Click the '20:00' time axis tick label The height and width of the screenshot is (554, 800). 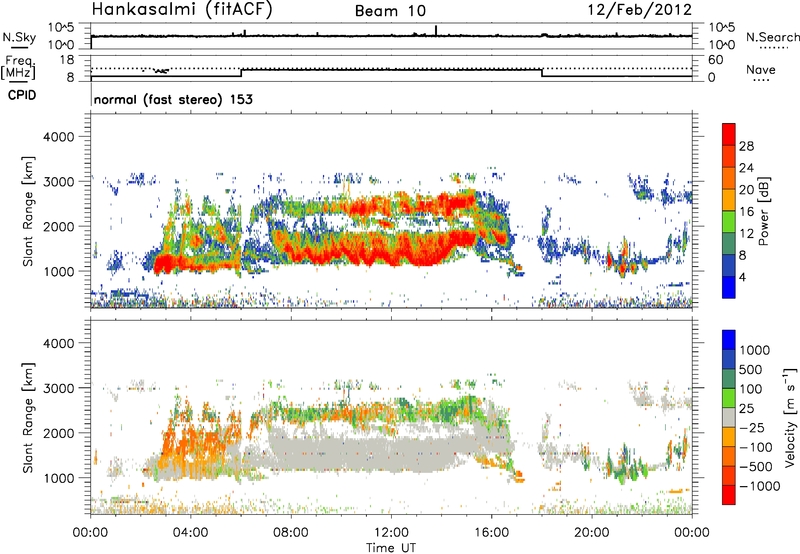(x=591, y=533)
